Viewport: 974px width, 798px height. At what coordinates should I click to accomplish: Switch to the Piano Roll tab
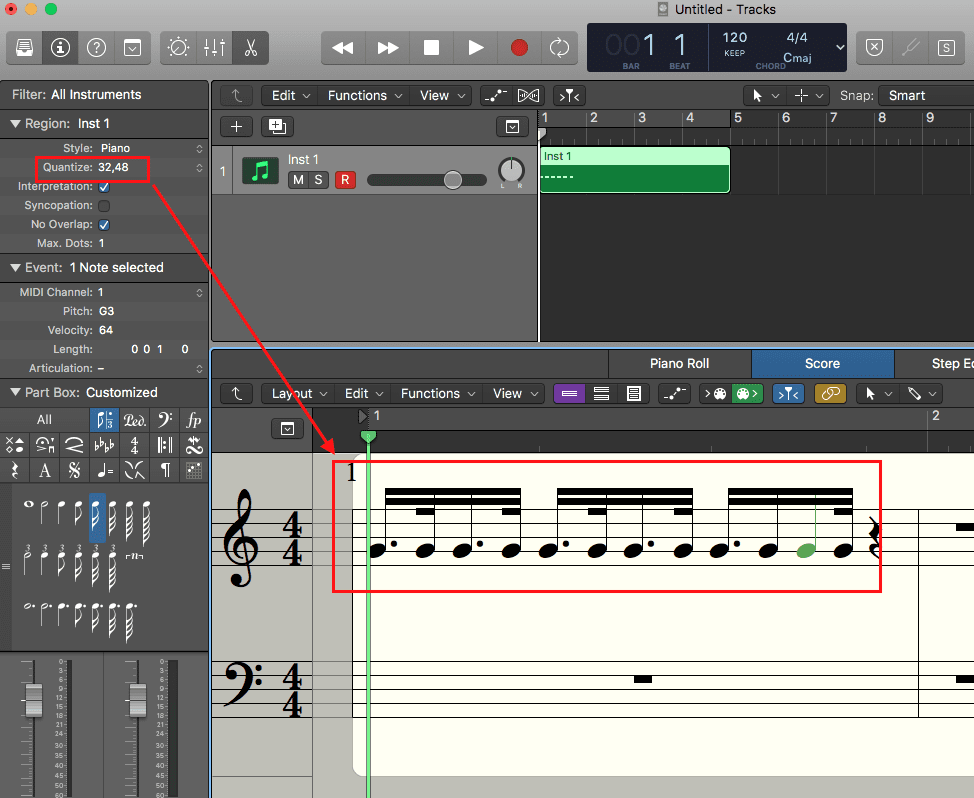click(x=680, y=364)
